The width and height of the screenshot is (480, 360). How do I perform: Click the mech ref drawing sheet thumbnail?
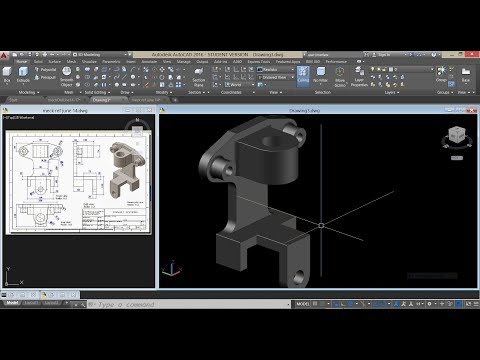click(x=79, y=182)
